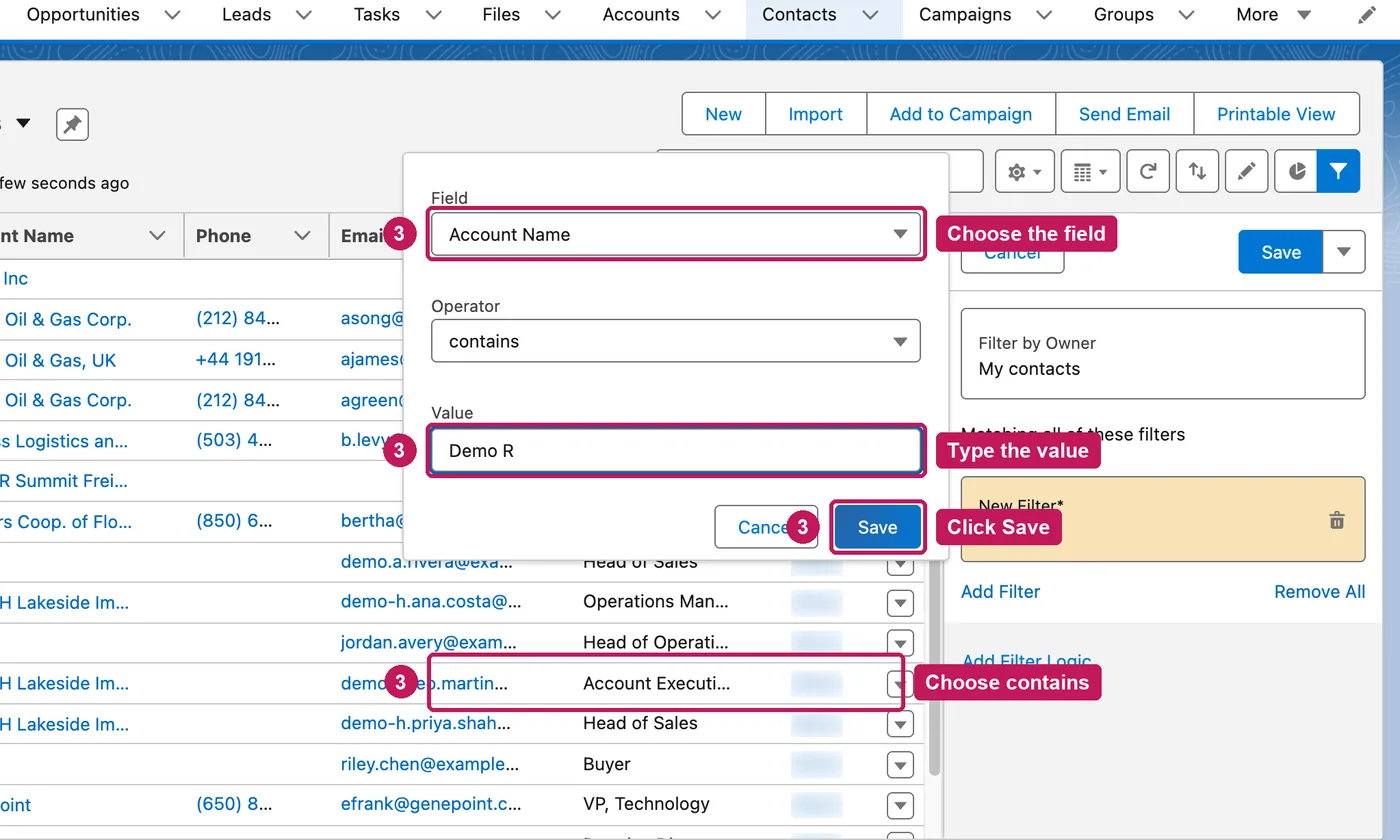
Task: Go to the Leads tab
Action: (x=246, y=15)
